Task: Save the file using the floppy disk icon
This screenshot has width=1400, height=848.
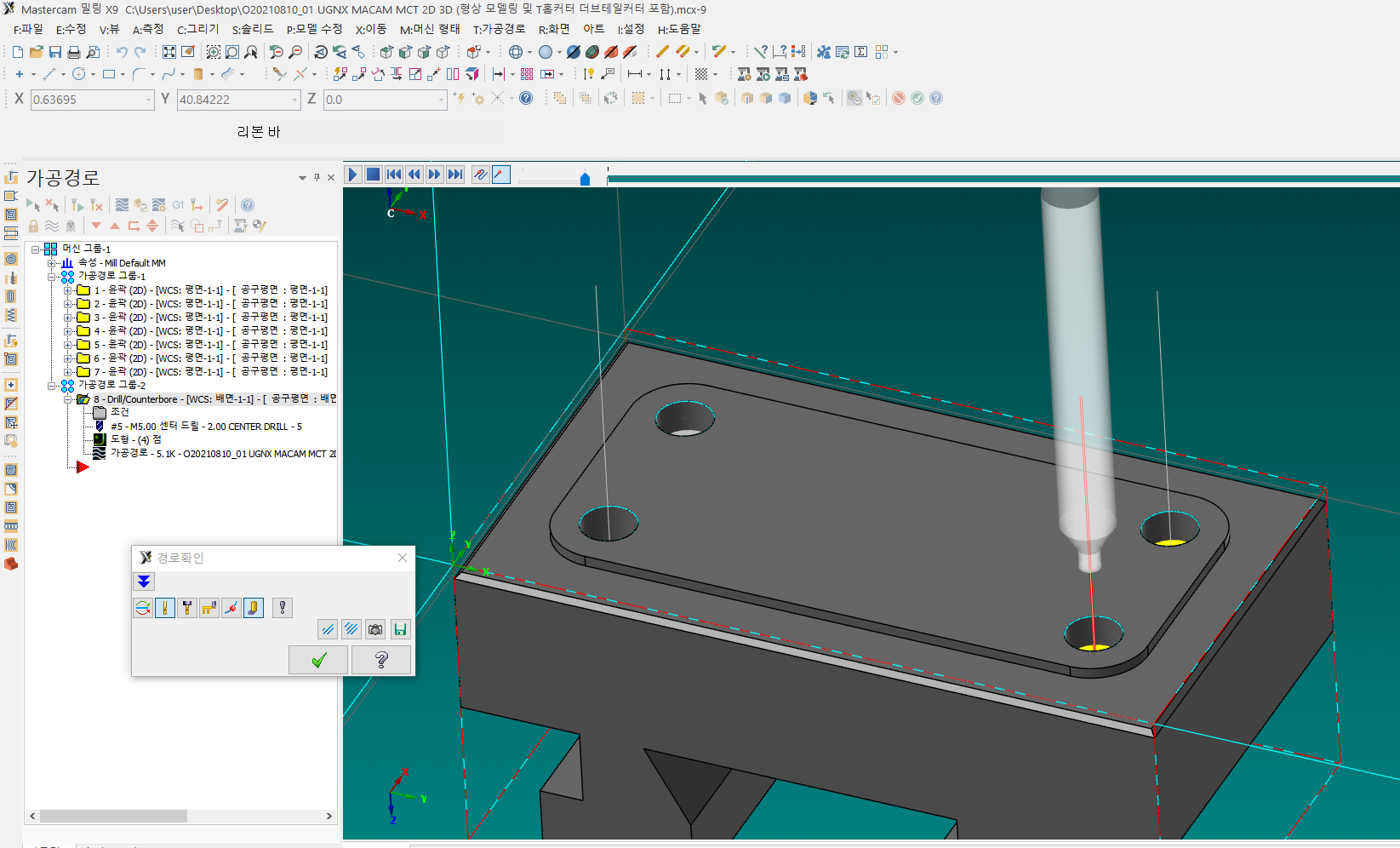Action: point(55,52)
